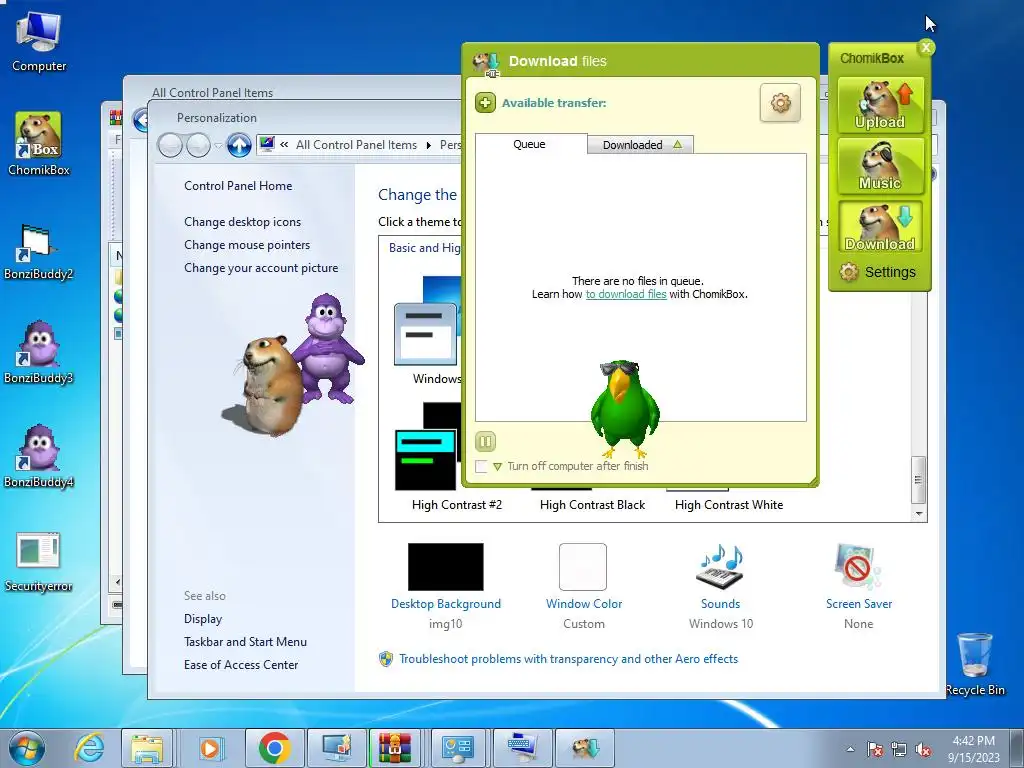Open Windows Media Player from taskbar

[210, 748]
